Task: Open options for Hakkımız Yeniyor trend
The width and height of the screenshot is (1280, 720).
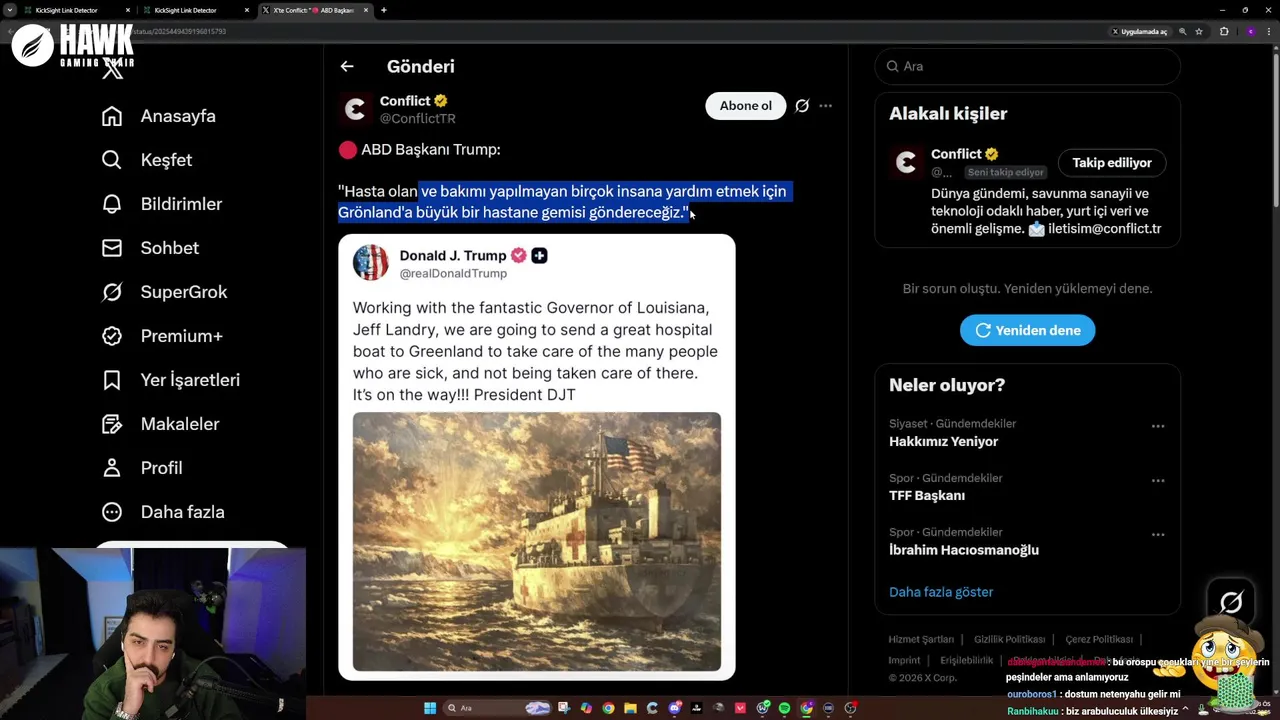Action: tap(1158, 426)
